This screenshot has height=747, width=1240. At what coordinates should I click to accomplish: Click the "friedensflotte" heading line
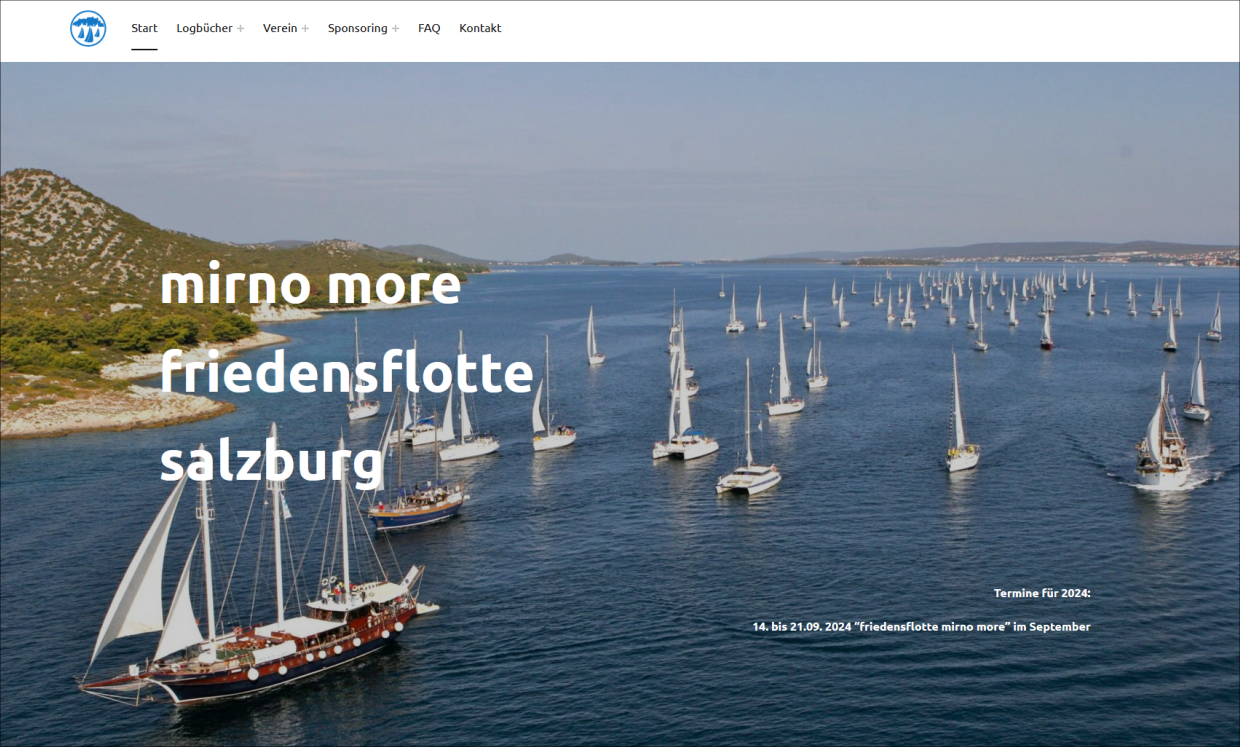346,372
